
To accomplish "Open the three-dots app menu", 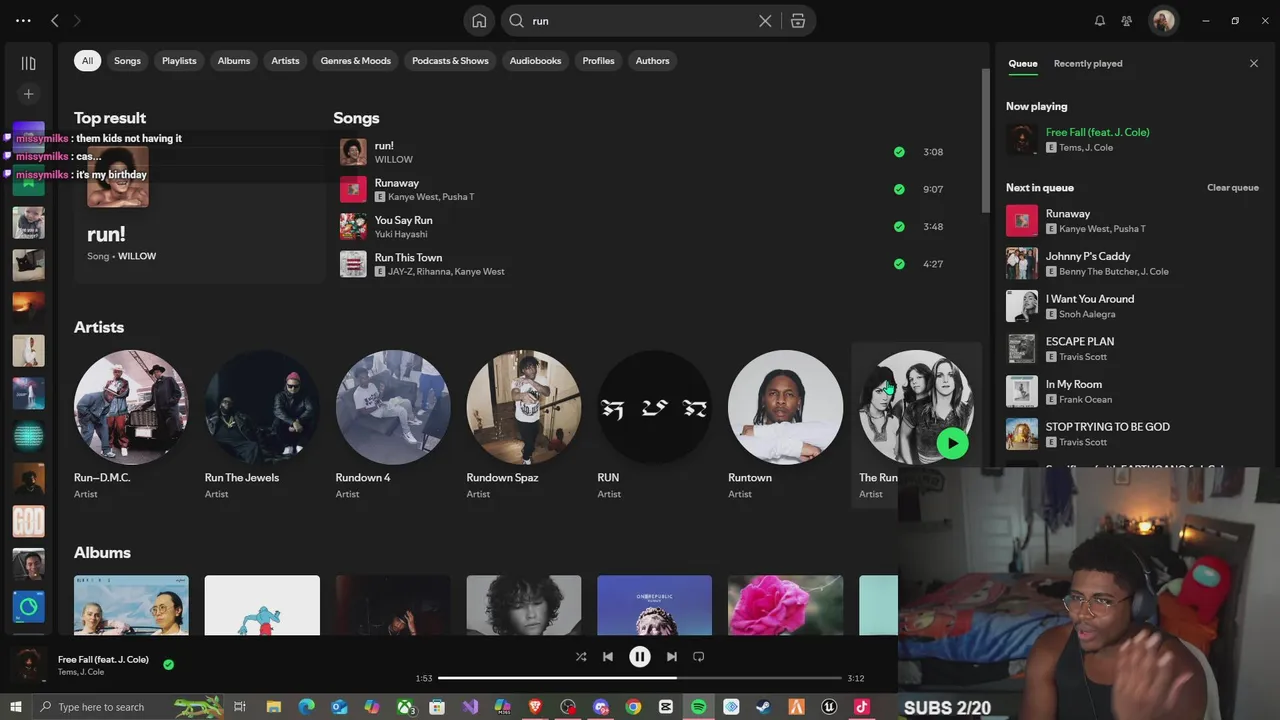I will pyautogui.click(x=23, y=20).
